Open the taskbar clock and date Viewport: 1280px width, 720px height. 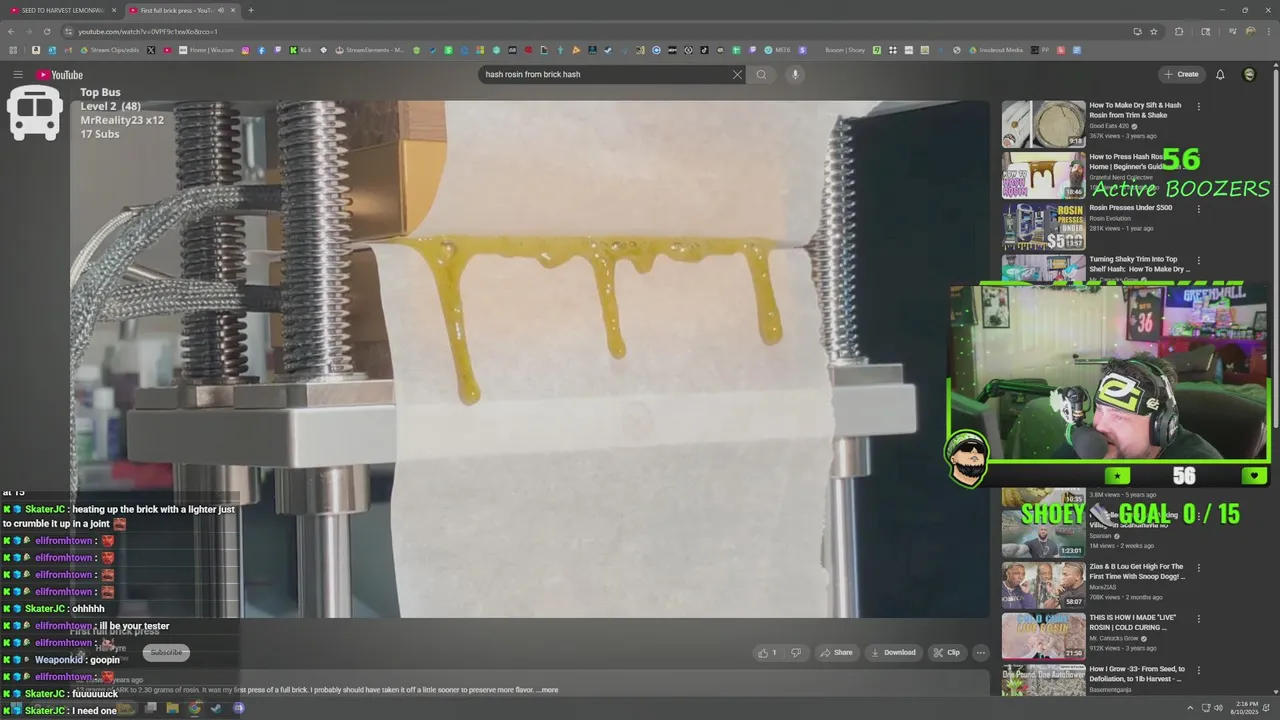pyautogui.click(x=1245, y=708)
